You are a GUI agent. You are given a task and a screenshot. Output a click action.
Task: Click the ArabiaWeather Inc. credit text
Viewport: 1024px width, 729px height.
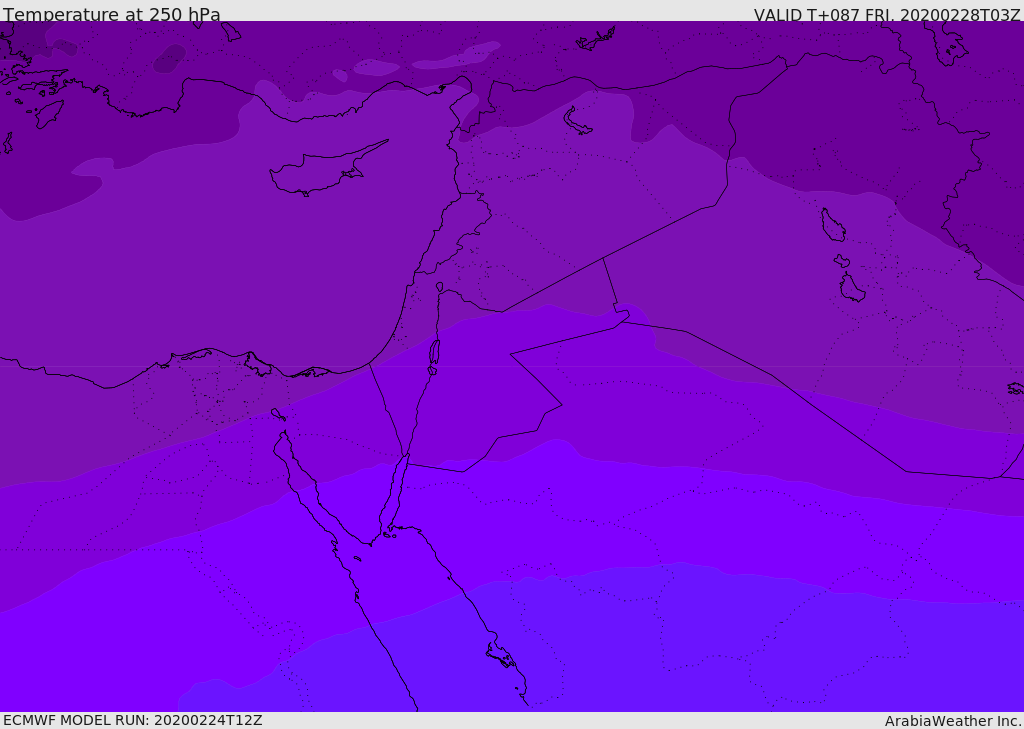[x=953, y=721]
